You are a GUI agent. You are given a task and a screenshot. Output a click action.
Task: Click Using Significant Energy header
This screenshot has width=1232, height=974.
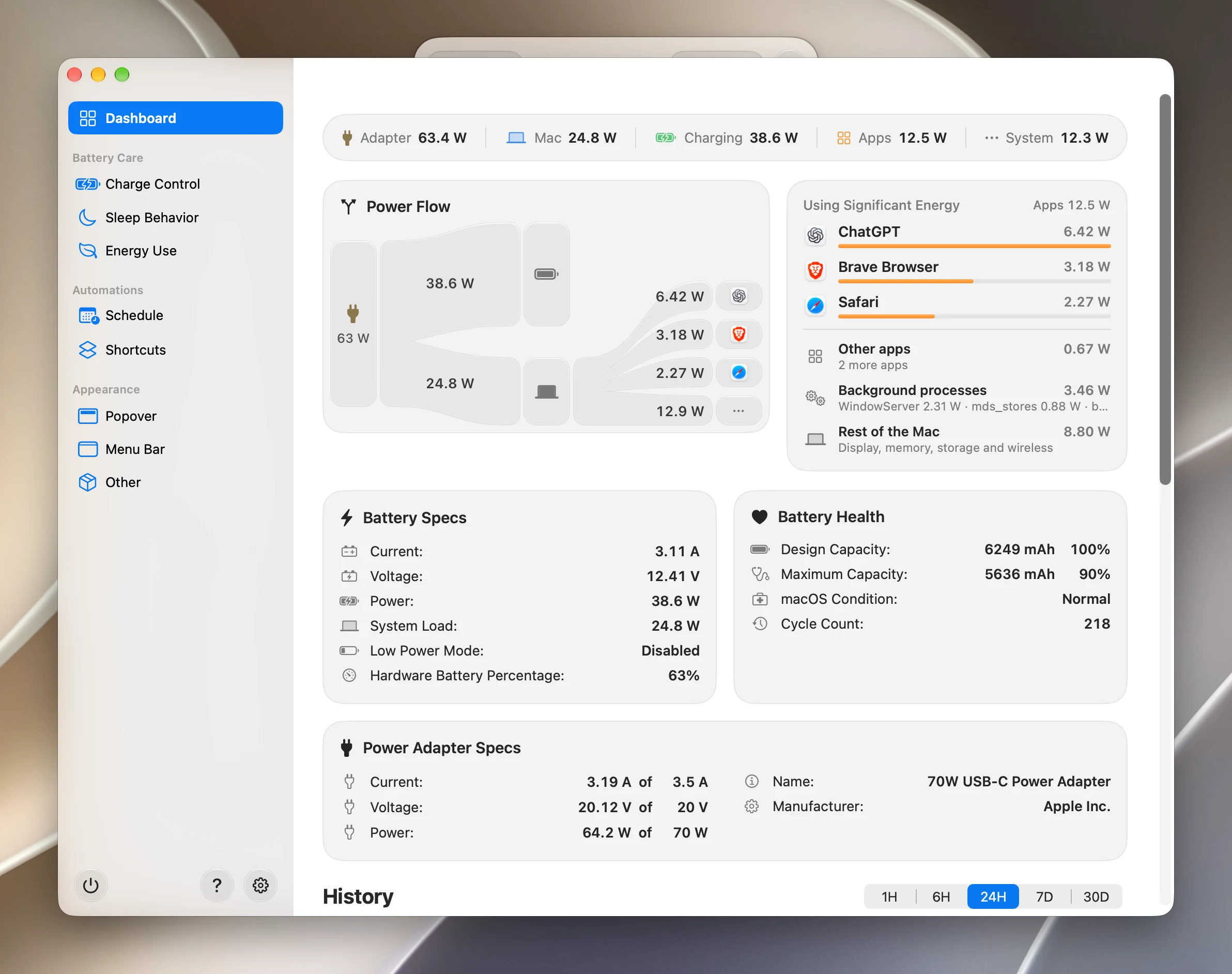pos(882,205)
